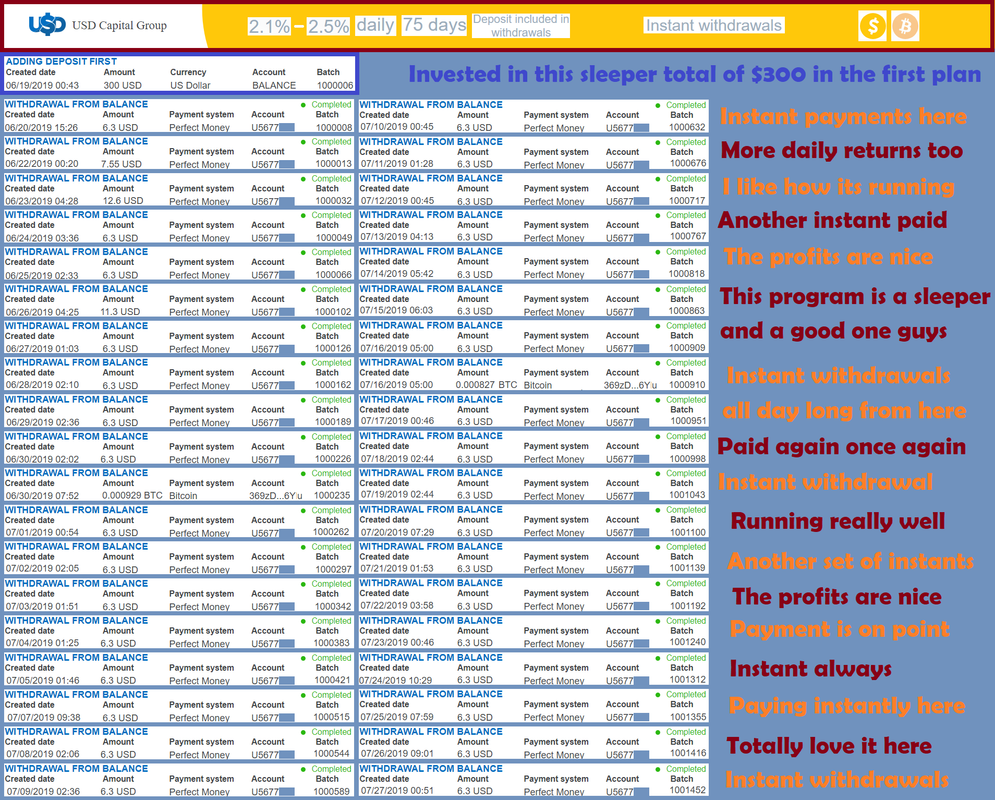
Task: Click 'Instant payments here' comment
Action: [x=843, y=117]
